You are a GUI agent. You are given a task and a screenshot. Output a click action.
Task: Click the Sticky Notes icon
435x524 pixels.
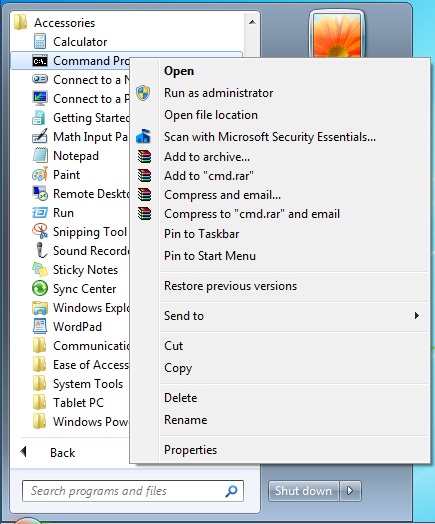click(x=40, y=270)
